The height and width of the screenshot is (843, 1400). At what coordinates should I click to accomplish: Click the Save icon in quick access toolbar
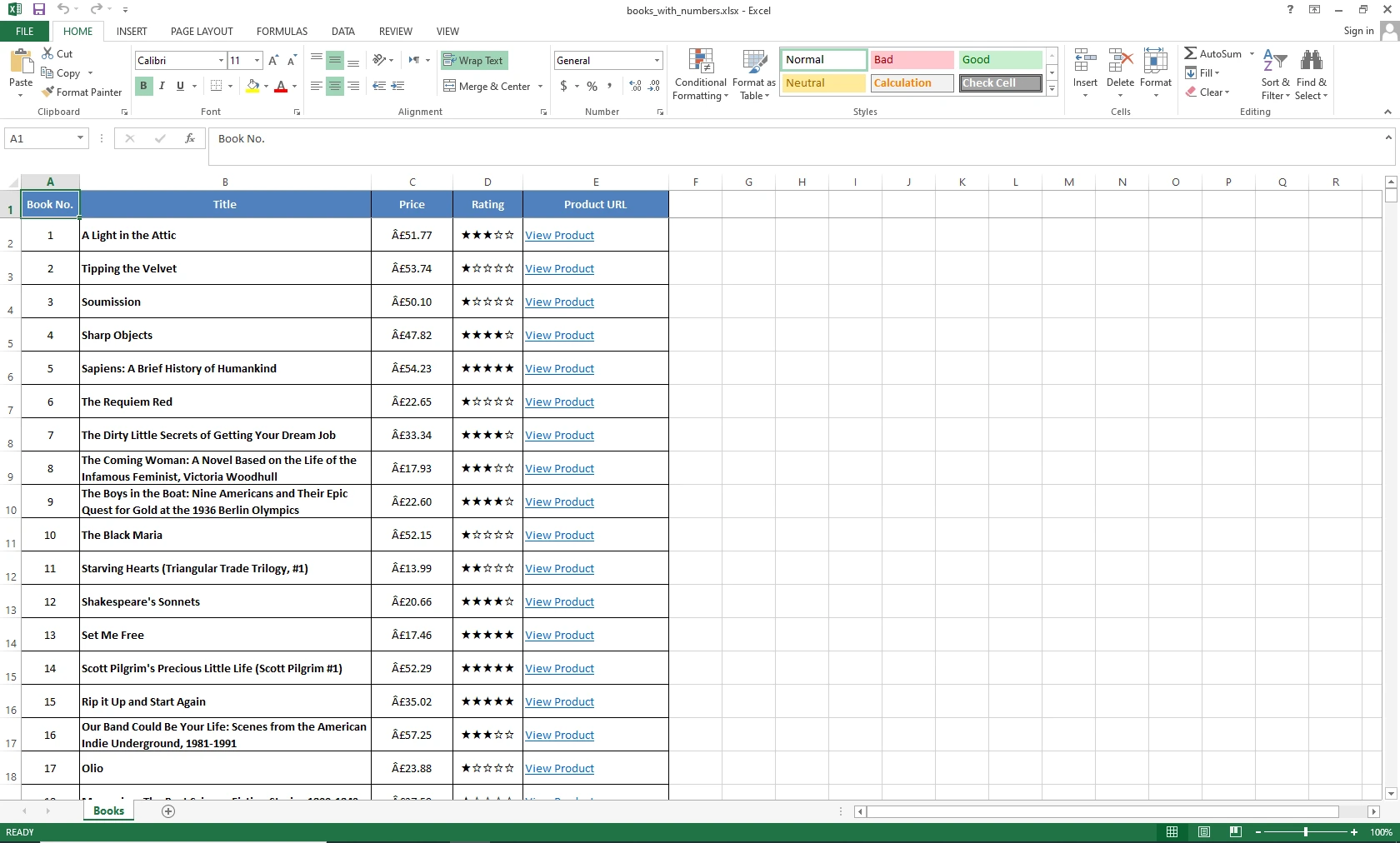(x=38, y=10)
